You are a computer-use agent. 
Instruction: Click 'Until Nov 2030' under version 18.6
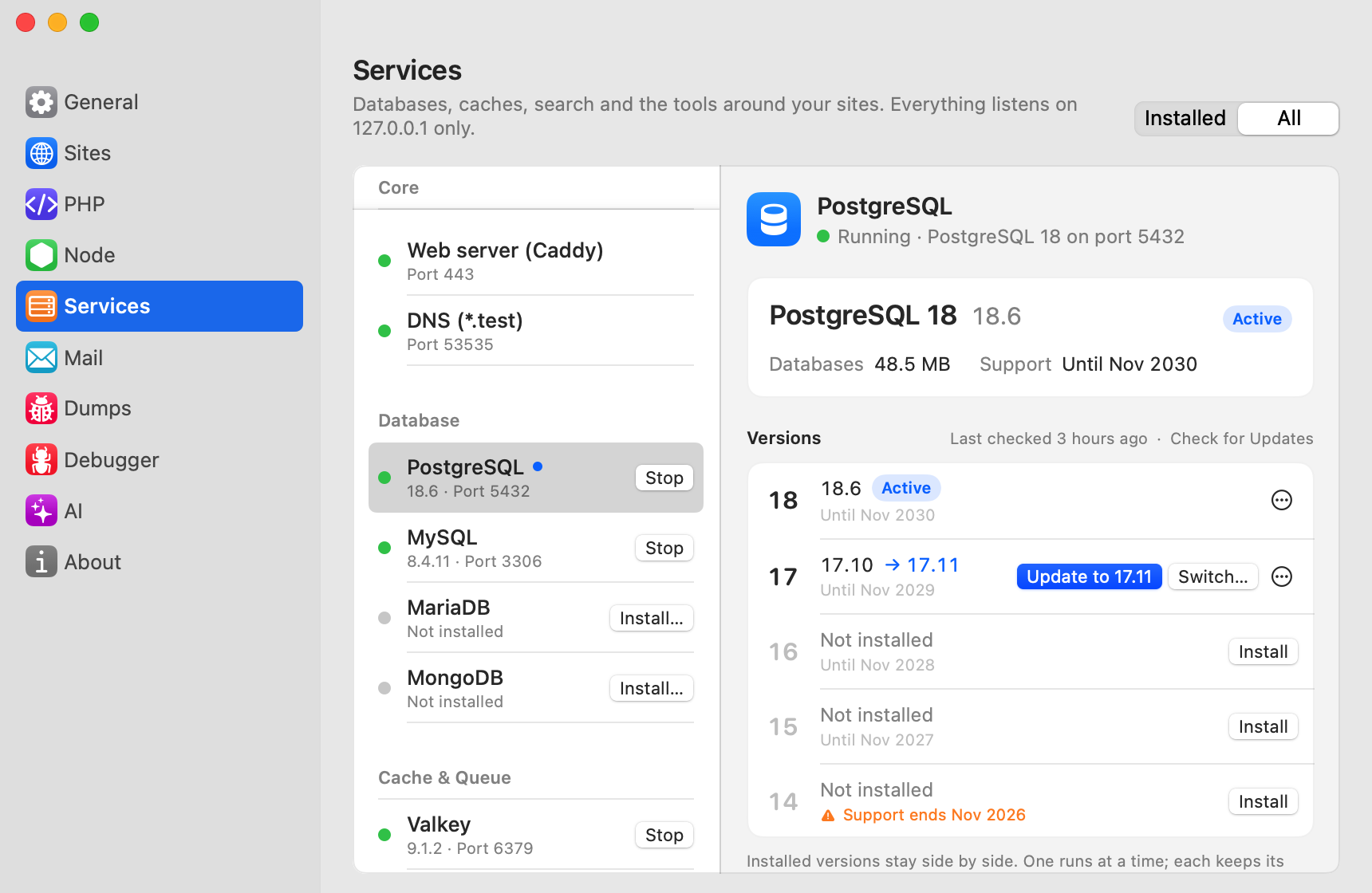877,515
